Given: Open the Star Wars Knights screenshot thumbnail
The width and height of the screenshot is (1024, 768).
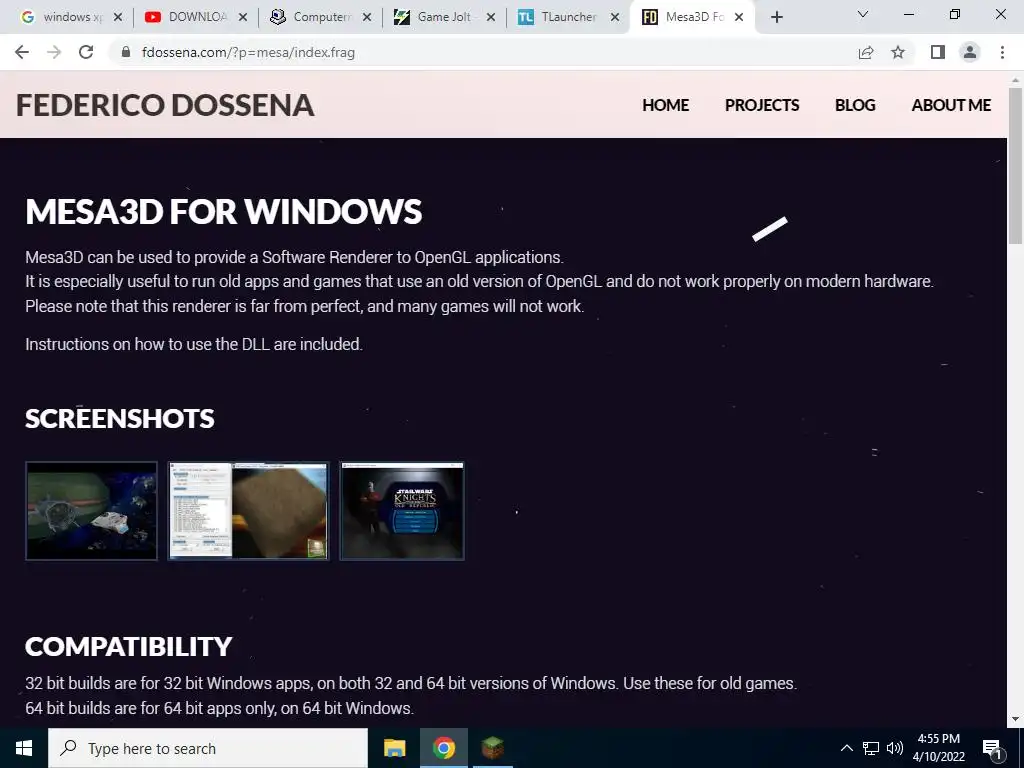Looking at the screenshot, I should (x=402, y=511).
